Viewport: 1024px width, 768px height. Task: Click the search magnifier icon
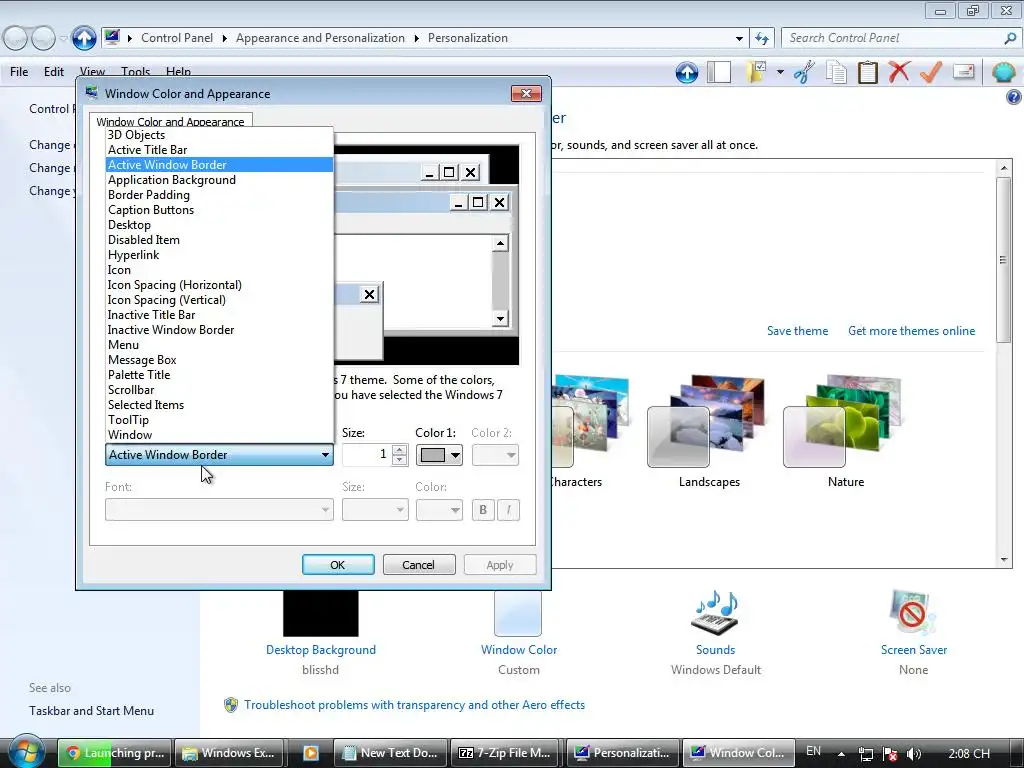click(1010, 39)
